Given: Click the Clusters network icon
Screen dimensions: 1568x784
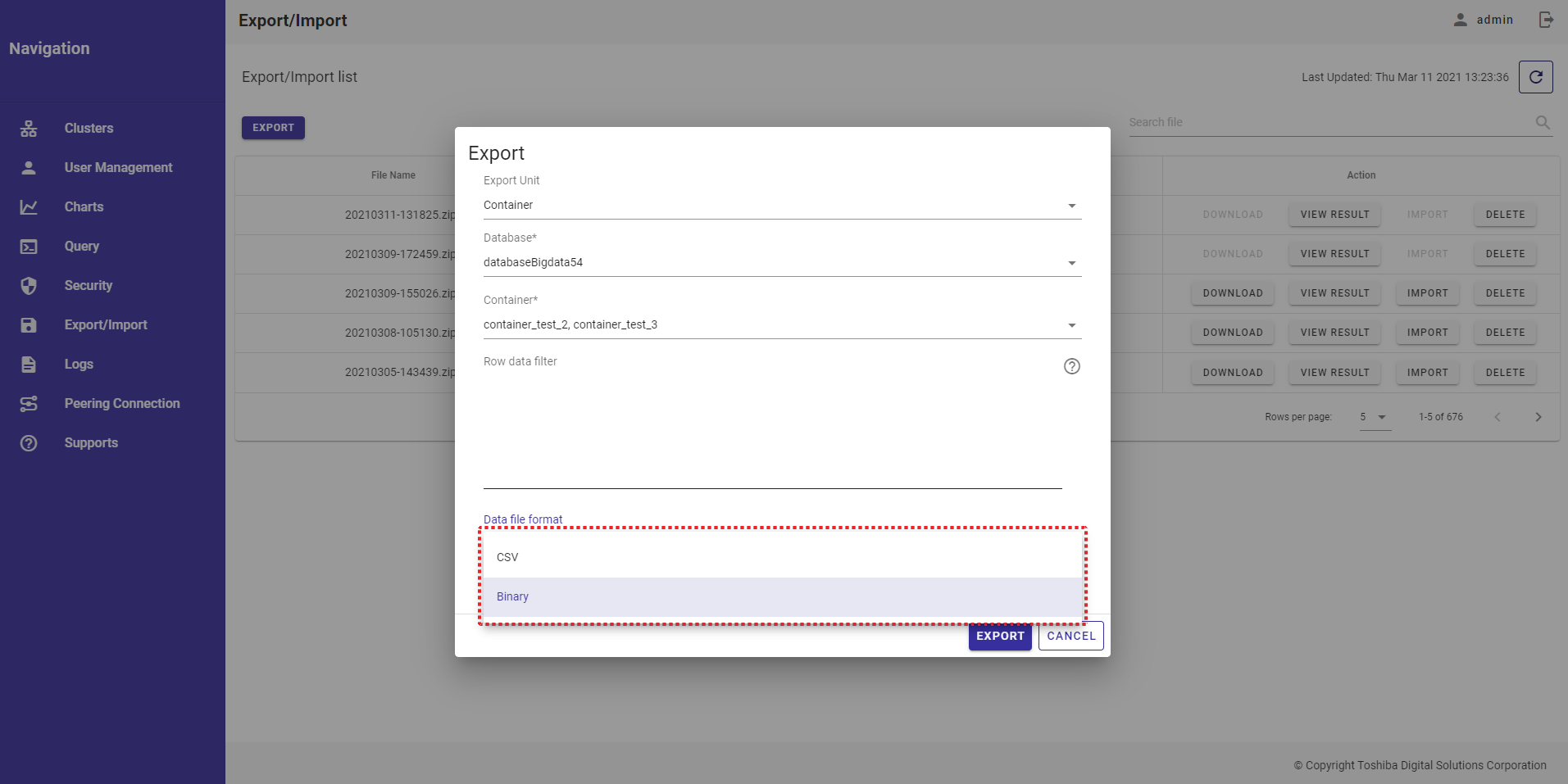Looking at the screenshot, I should pyautogui.click(x=29, y=128).
